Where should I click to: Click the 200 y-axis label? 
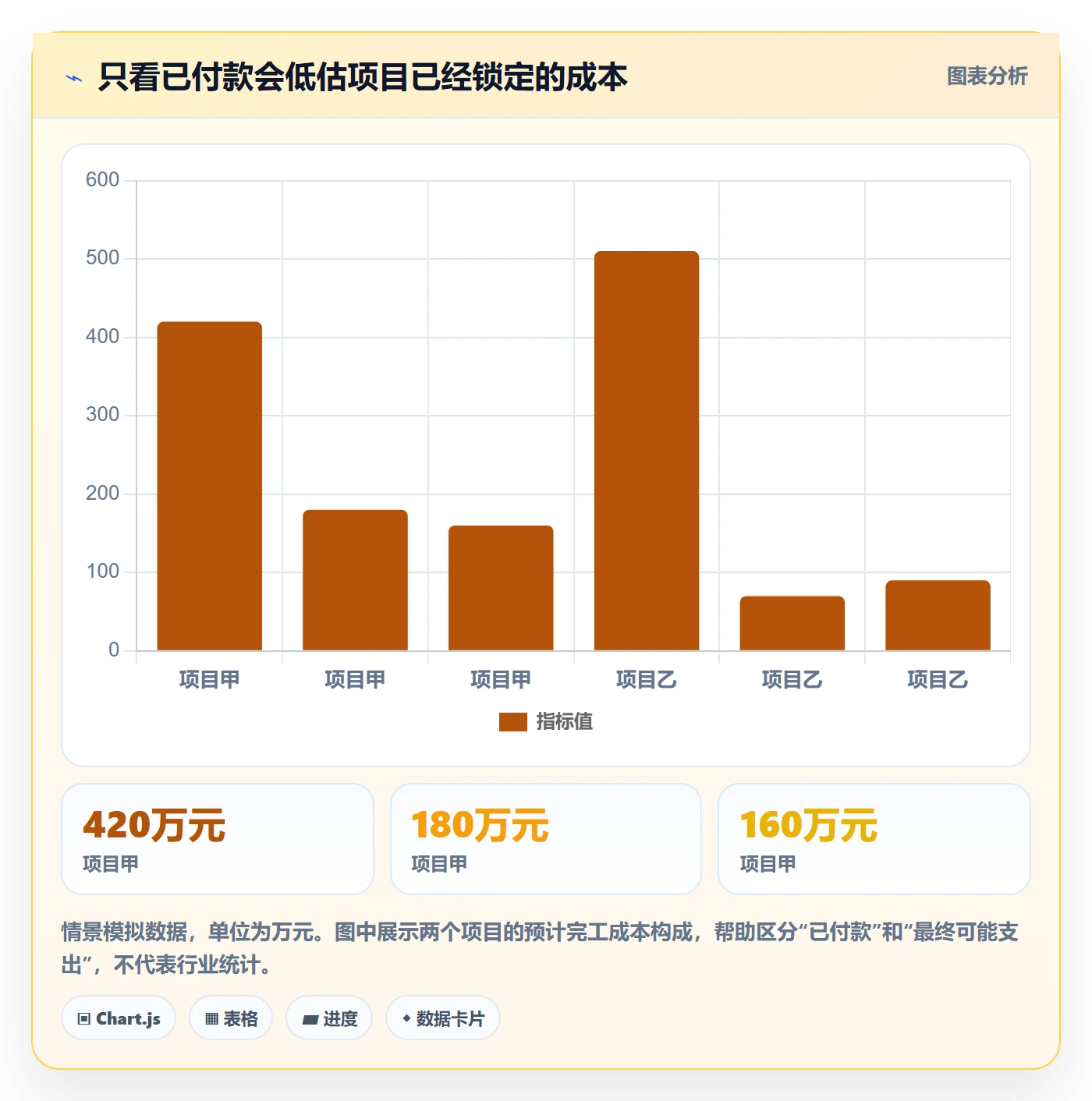click(x=102, y=494)
